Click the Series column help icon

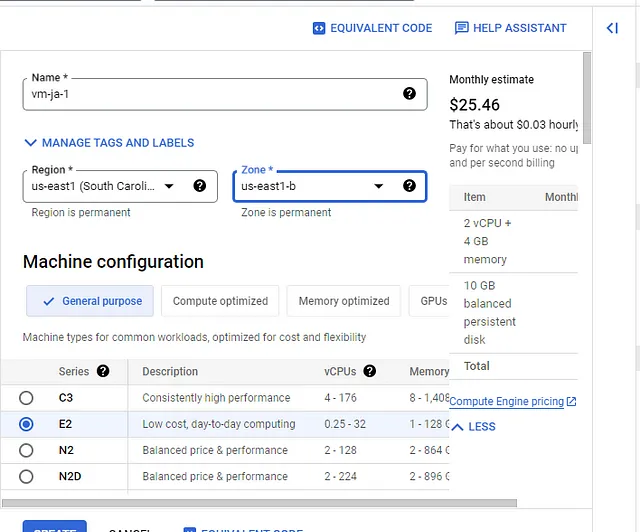103,371
